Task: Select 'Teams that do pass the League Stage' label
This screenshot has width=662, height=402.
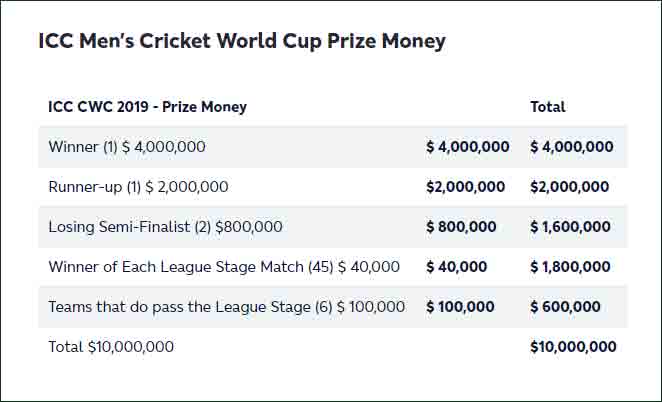Action: [x=227, y=307]
